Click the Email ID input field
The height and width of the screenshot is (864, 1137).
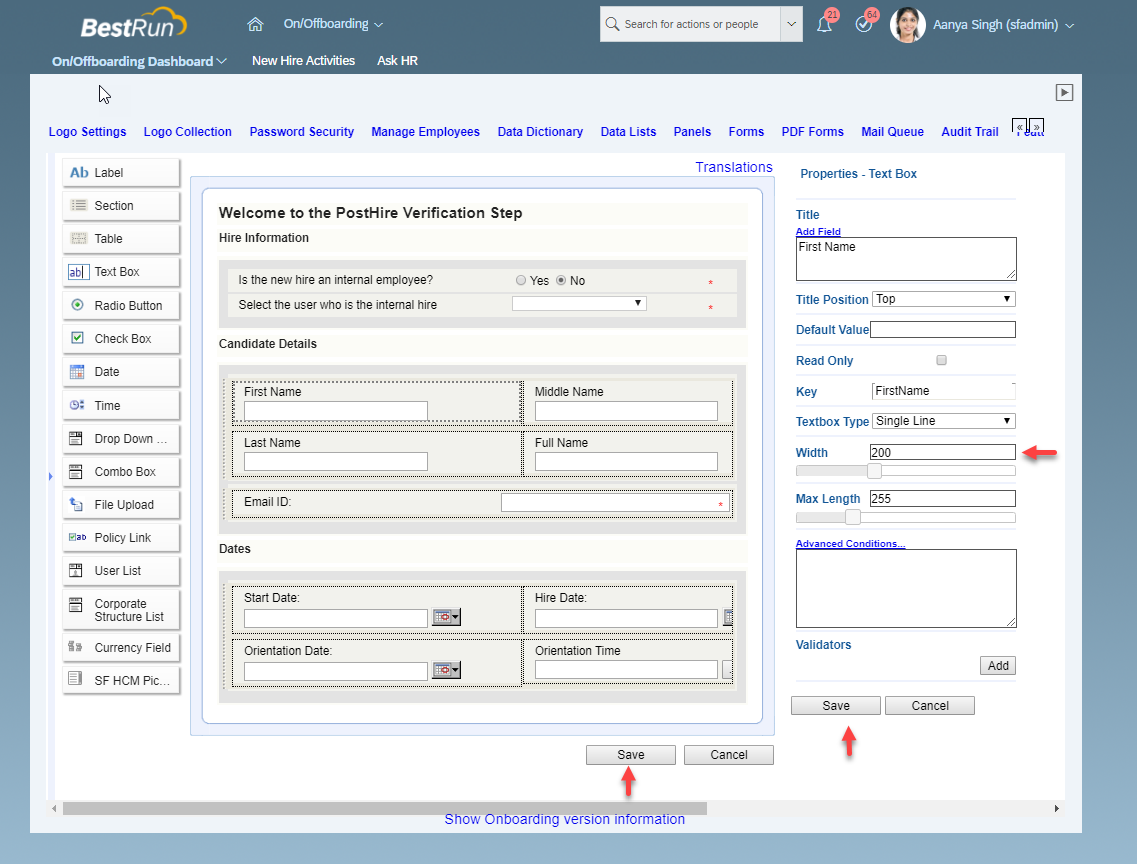615,502
